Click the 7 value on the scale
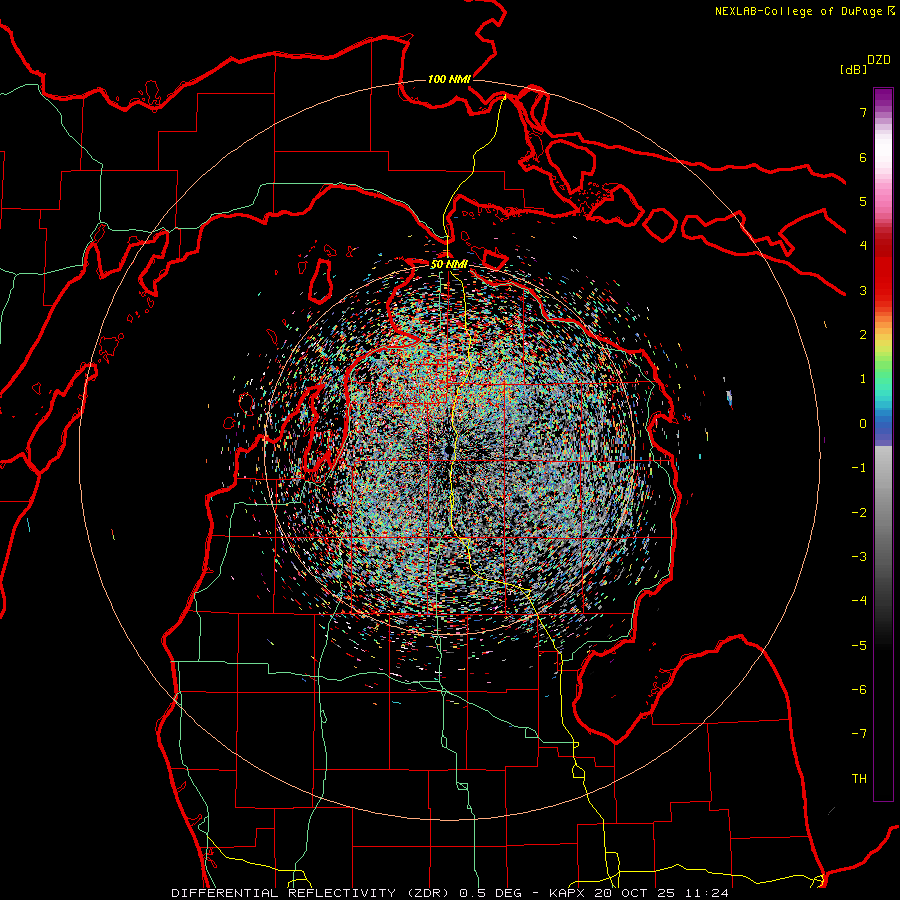The image size is (900, 900). (x=863, y=112)
